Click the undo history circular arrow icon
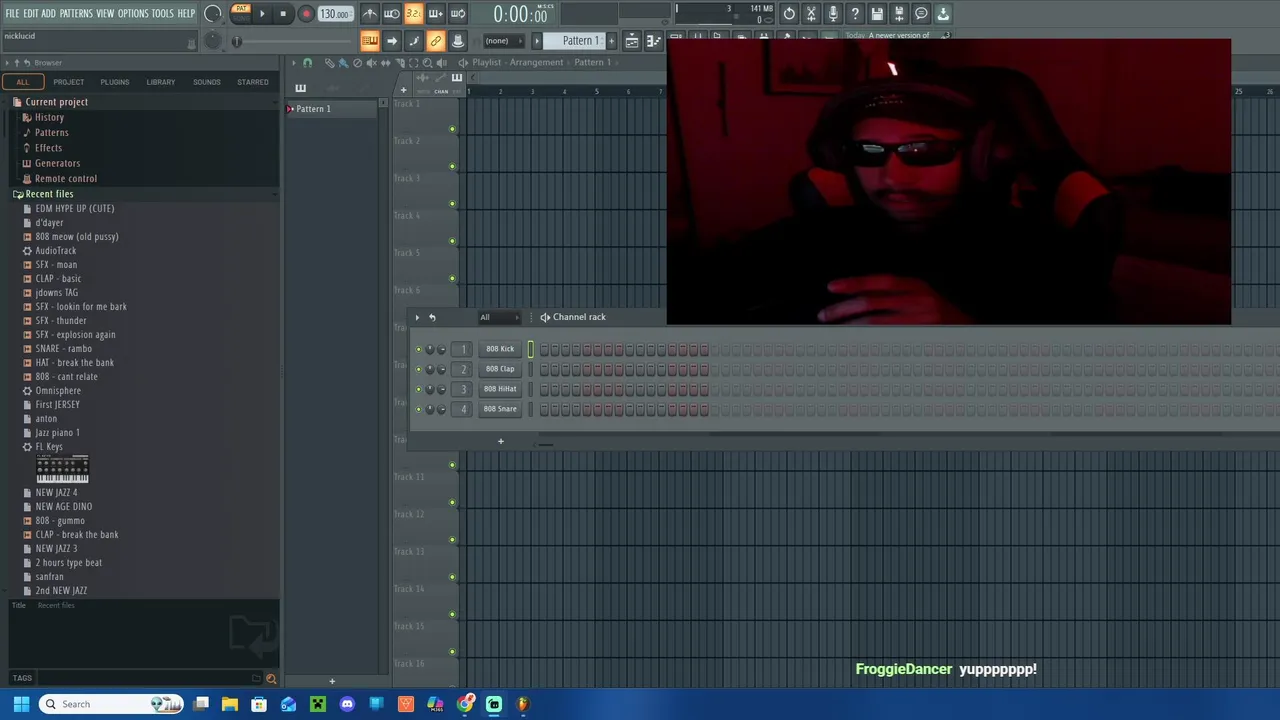Screen dimensions: 1280x720 tap(789, 14)
